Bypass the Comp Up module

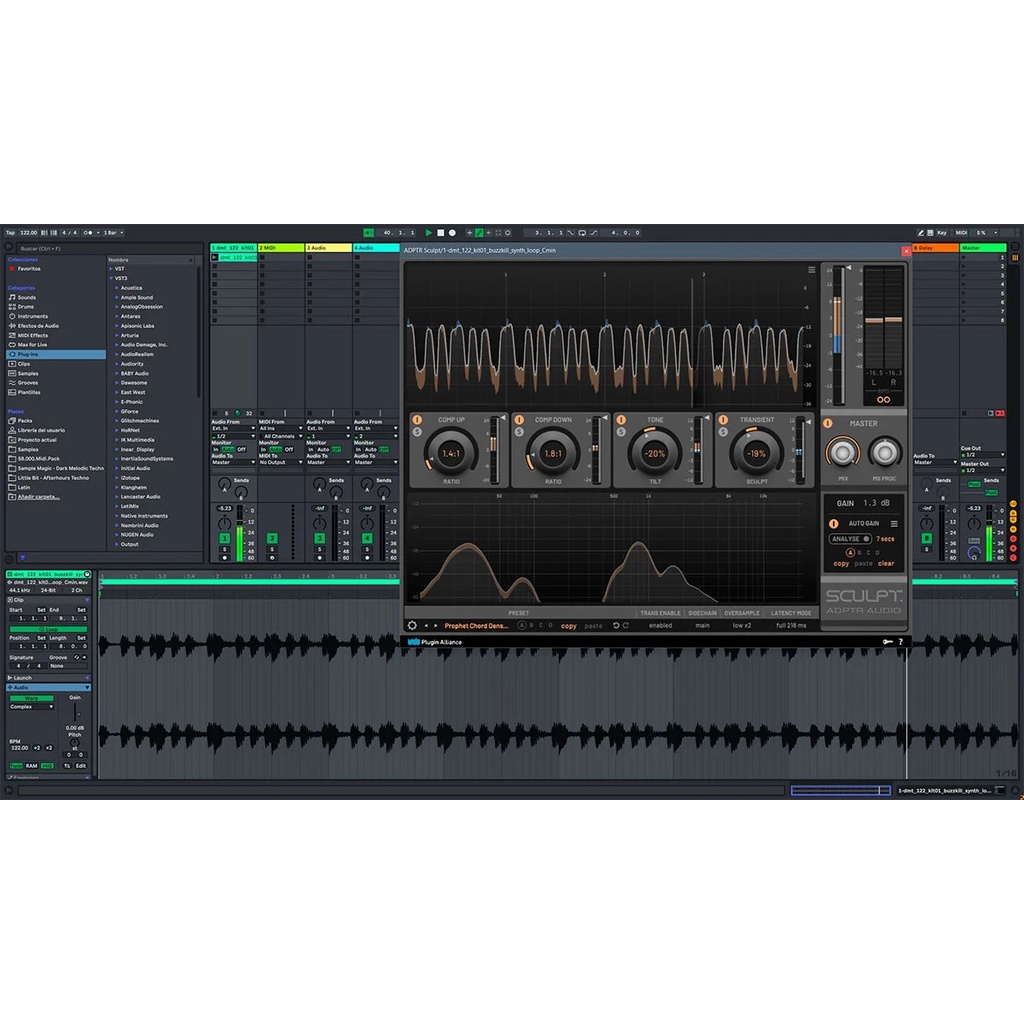(x=417, y=420)
